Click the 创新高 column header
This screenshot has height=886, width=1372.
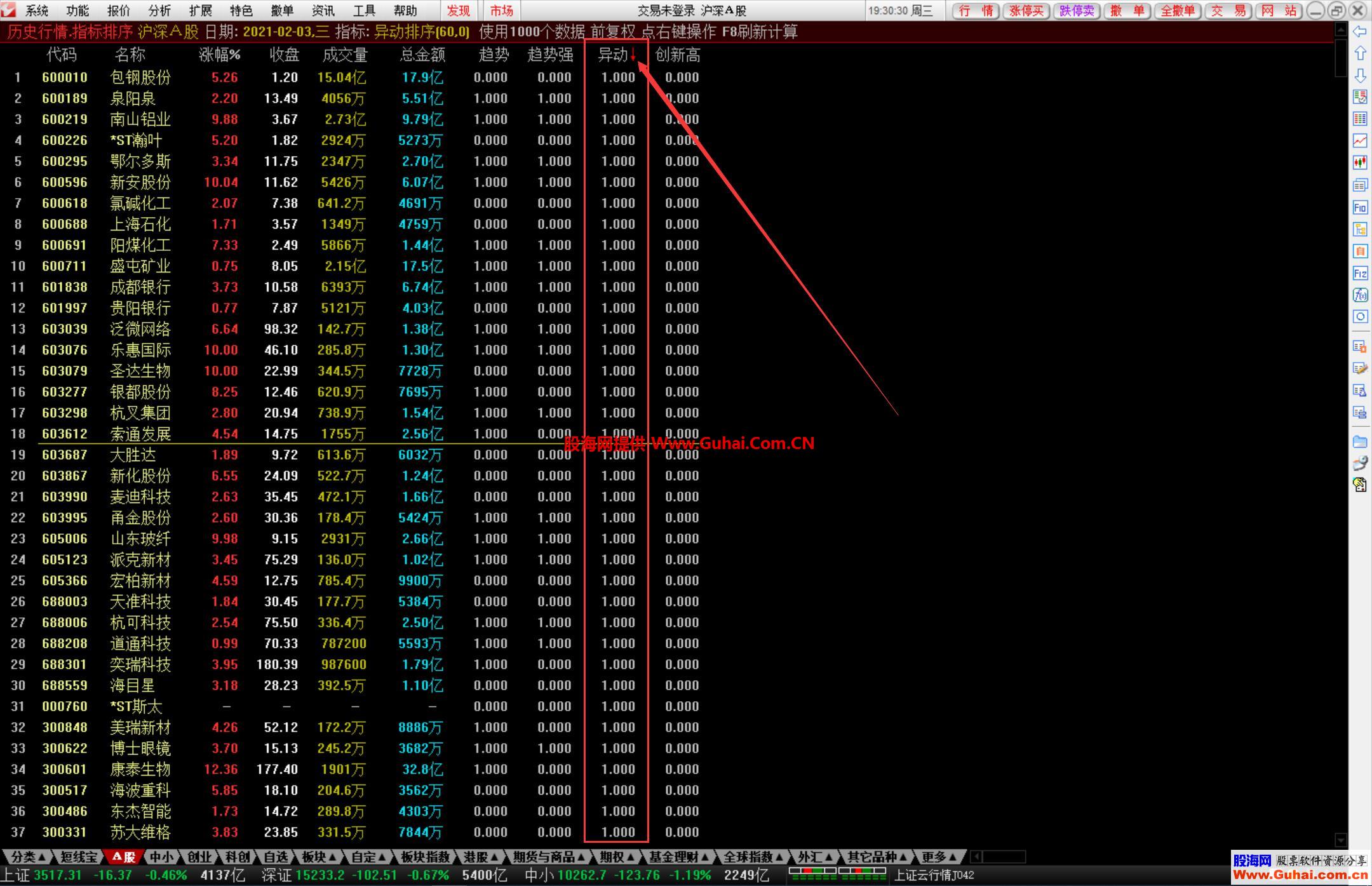[x=678, y=55]
